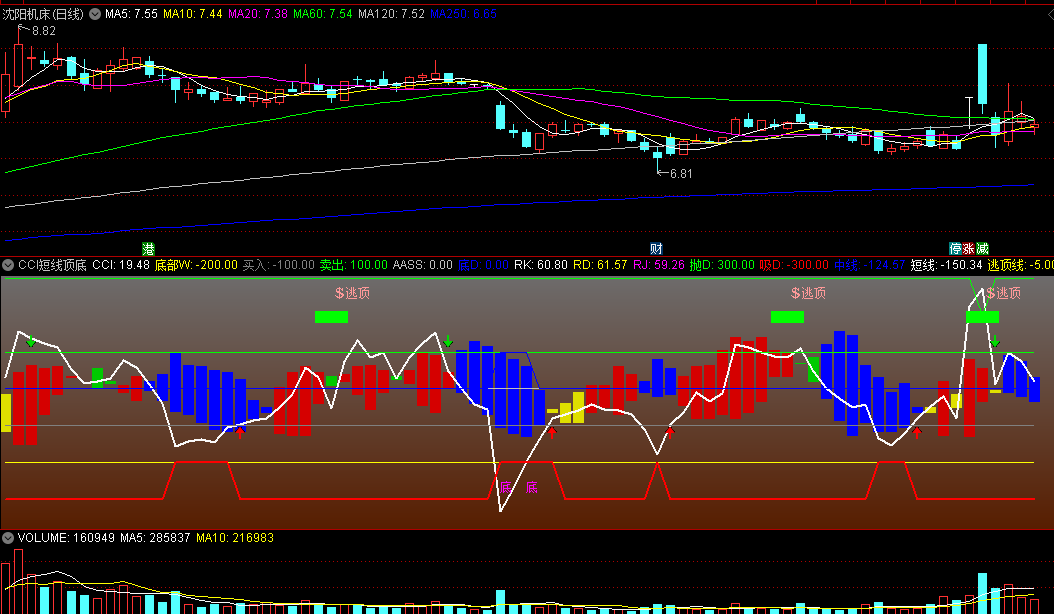The image size is (1054, 614).
Task: Click the 中线: -124.57 value
Action: 870,265
